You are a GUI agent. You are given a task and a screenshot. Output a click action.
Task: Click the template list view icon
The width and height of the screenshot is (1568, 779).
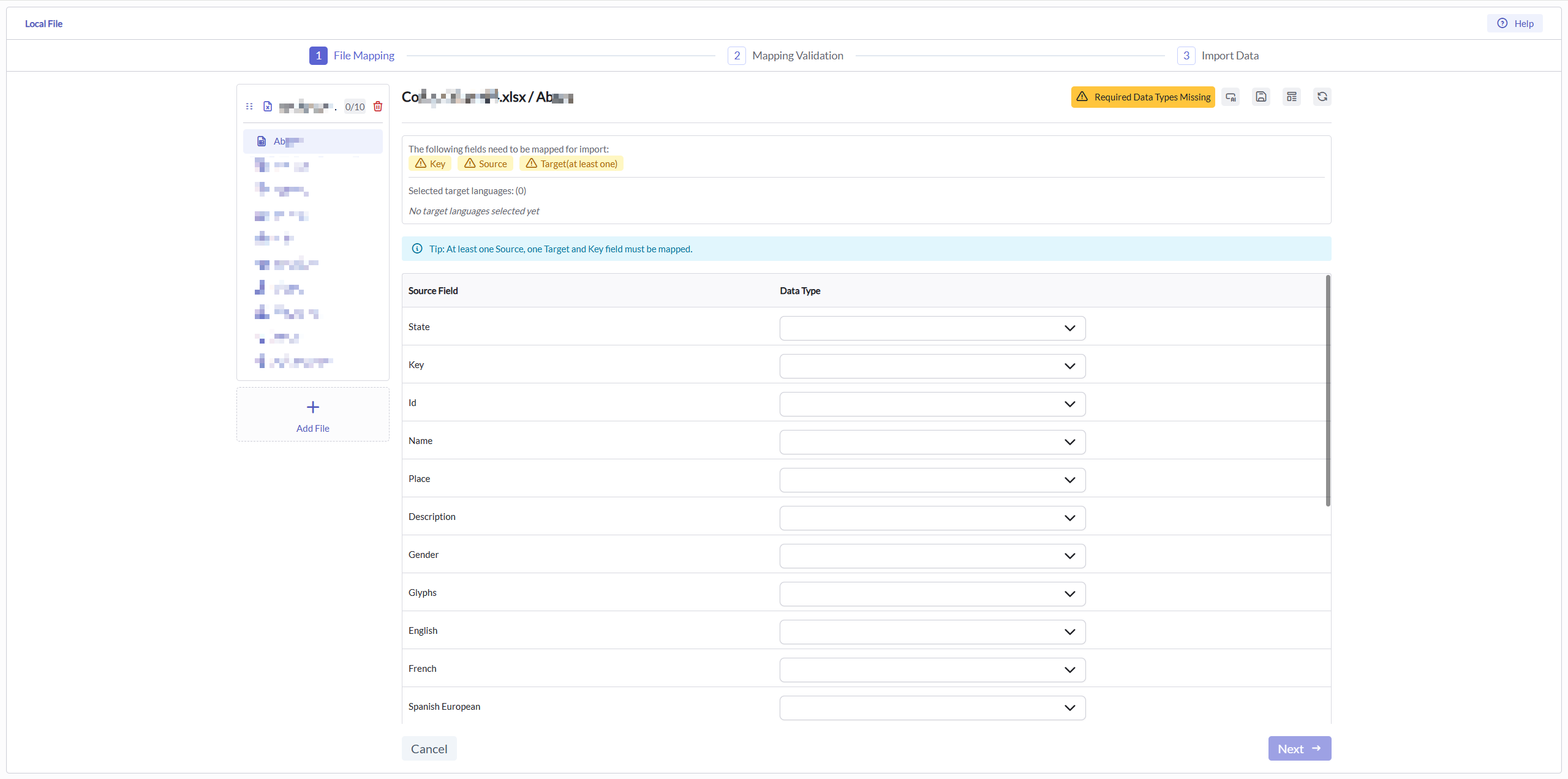(1292, 97)
